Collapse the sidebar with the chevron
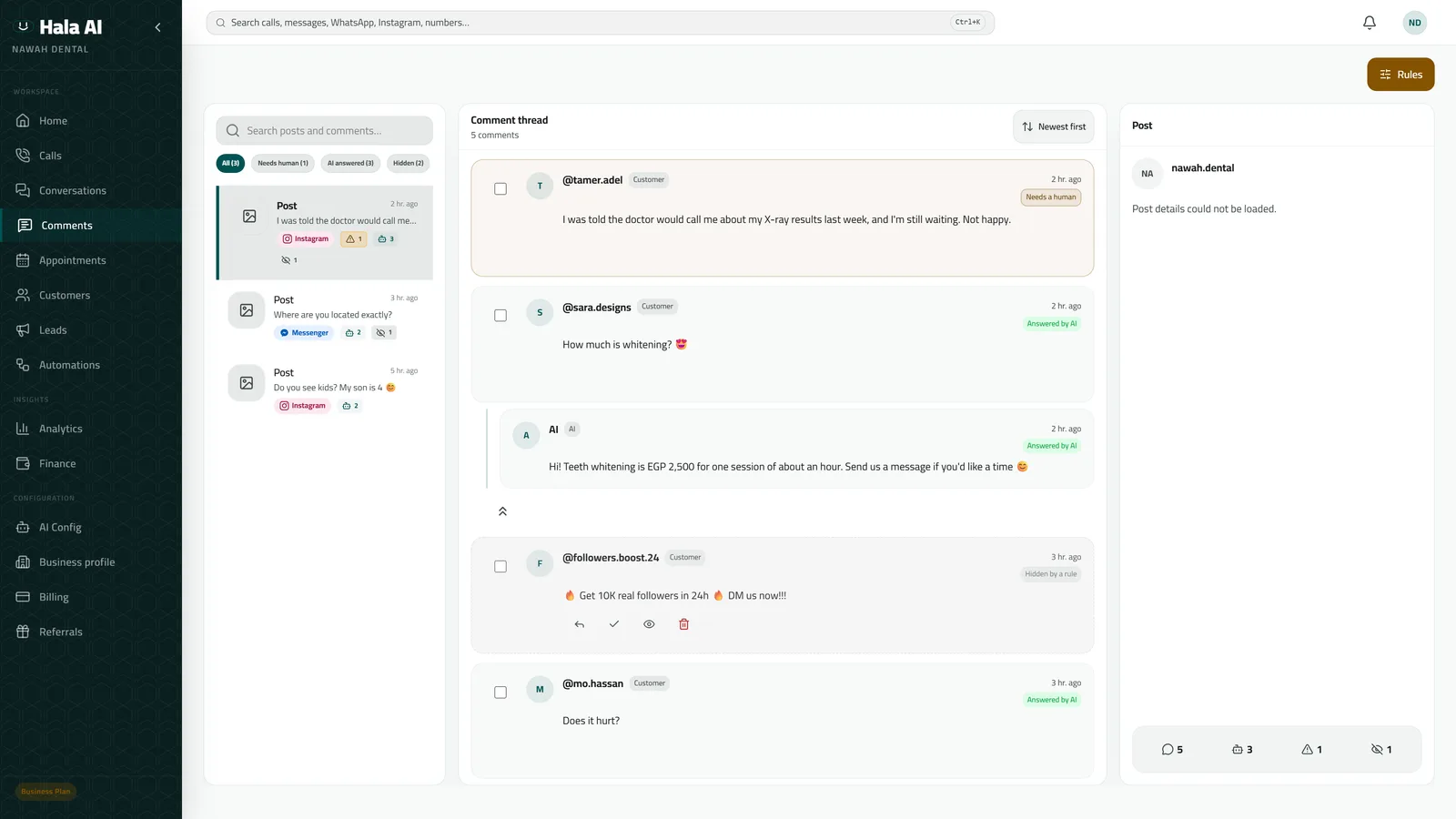Viewport: 1456px width, 819px height. (x=157, y=27)
